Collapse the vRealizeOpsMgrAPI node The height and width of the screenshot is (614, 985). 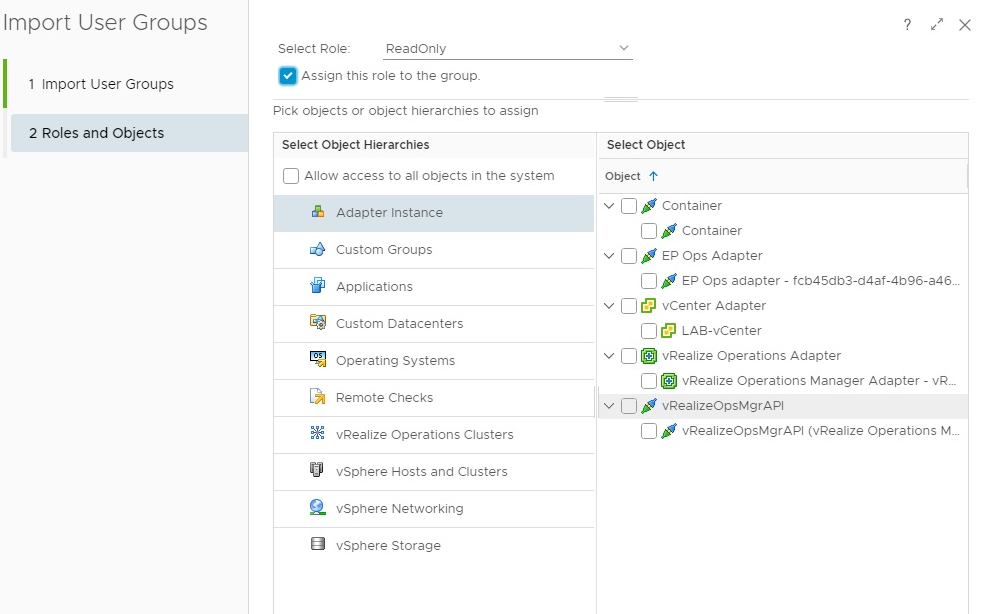coord(609,406)
